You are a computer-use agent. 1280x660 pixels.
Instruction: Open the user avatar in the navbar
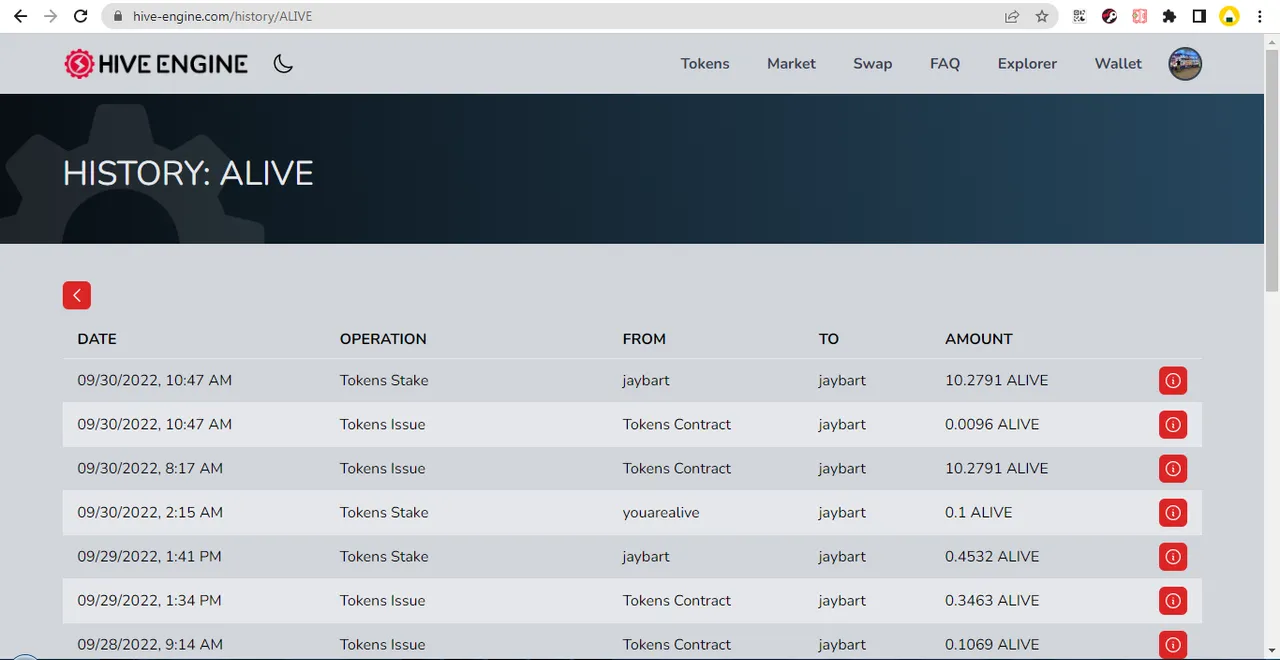pos(1185,64)
